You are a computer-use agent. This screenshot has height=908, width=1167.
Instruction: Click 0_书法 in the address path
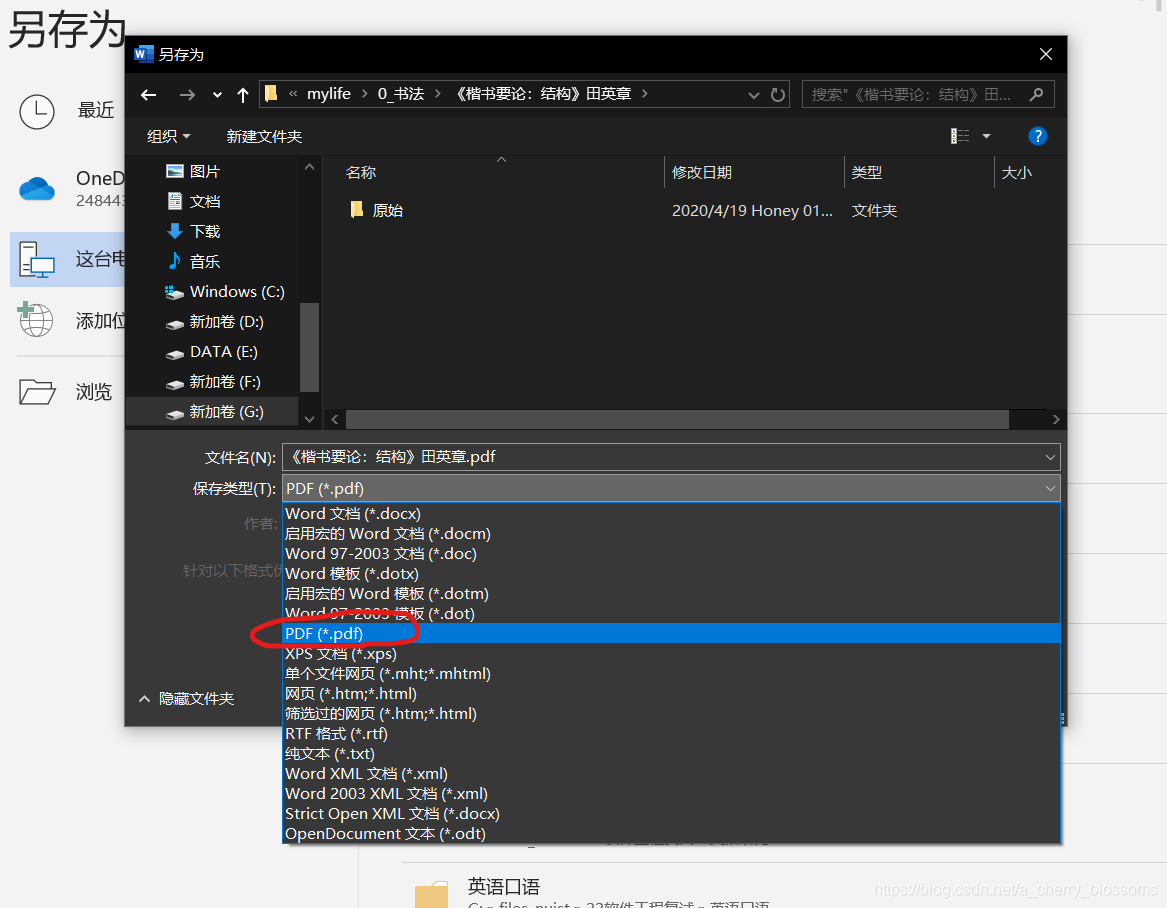400,95
